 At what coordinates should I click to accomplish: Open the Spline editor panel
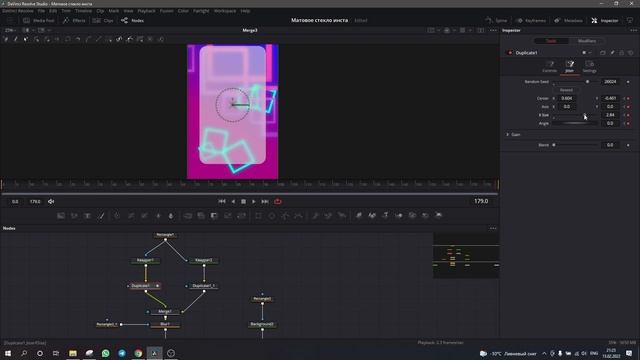pos(496,20)
